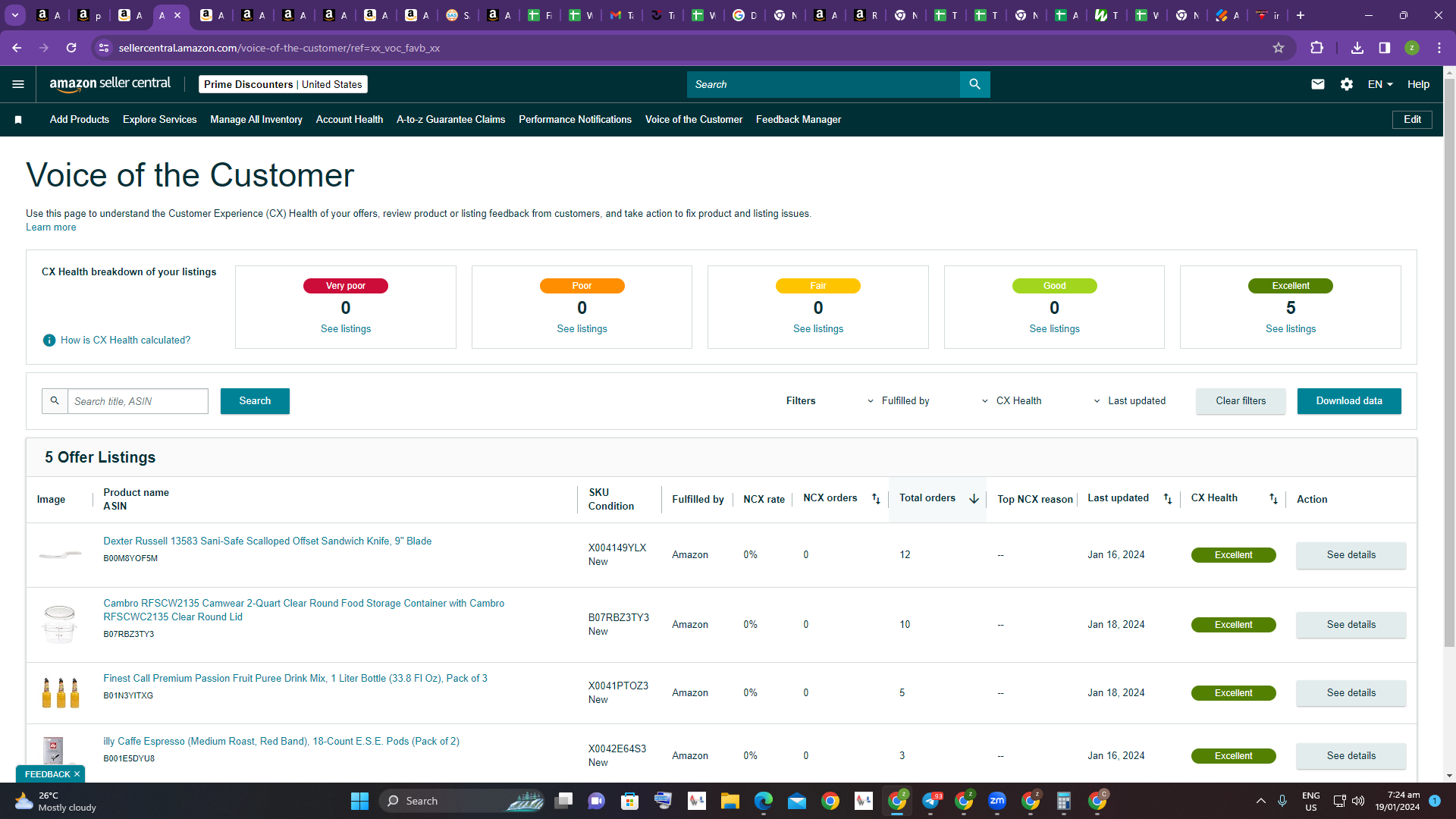Screen dimensions: 1456x819
Task: Open a new browser tab
Action: (x=1301, y=15)
